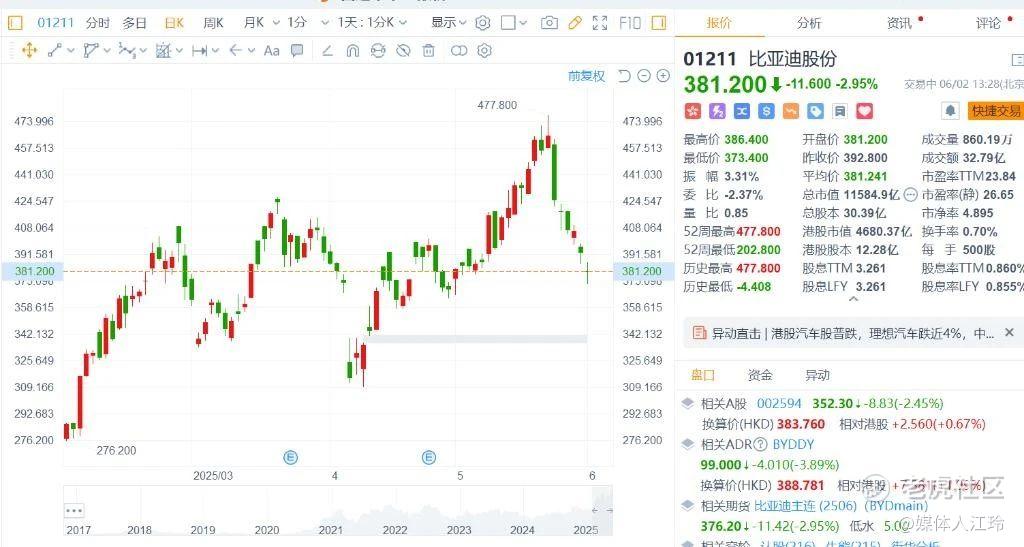Toggle the right sidebar panel icon
This screenshot has height=547, width=1024.
tap(659, 23)
